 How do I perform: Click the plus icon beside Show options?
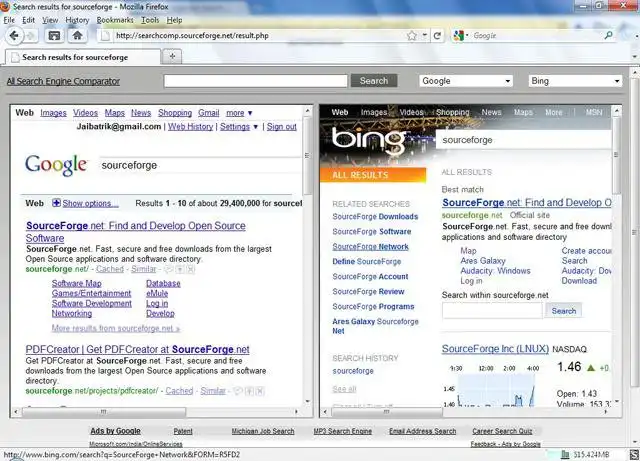pos(56,203)
